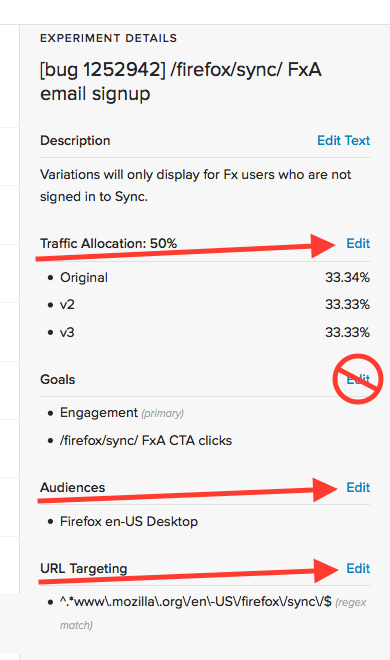Select the experiment title text
Image resolution: width=390 pixels, height=660 pixels.
pyautogui.click(x=181, y=81)
